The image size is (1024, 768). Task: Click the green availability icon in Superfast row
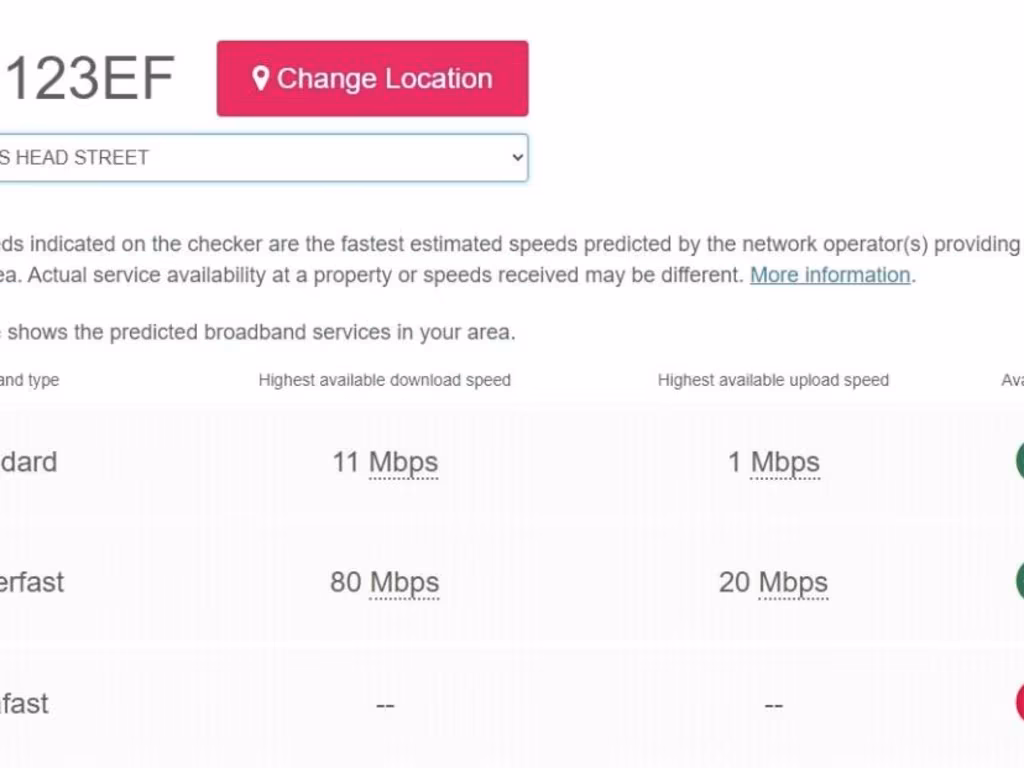point(1020,581)
